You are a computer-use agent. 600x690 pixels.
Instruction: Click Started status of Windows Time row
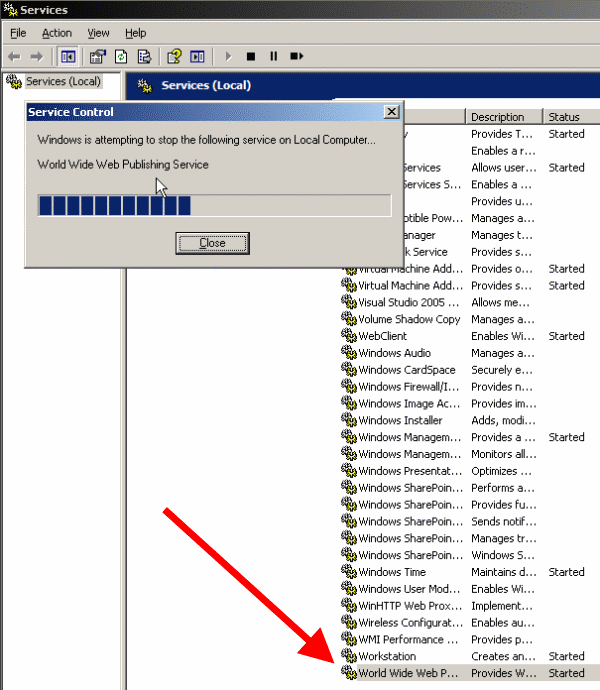click(567, 572)
